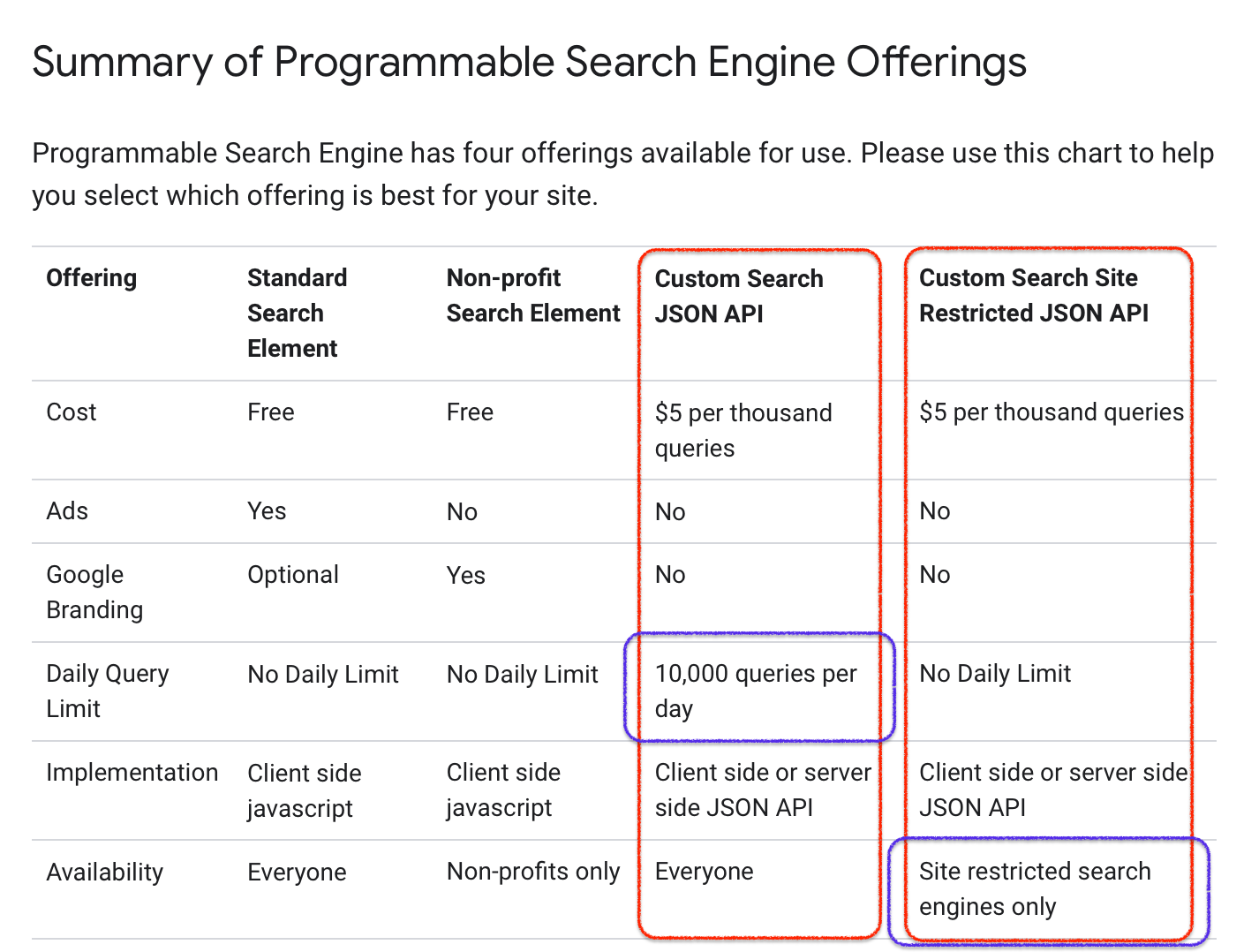The width and height of the screenshot is (1259, 952).
Task: Click the "Availability" row label
Action: [x=104, y=873]
